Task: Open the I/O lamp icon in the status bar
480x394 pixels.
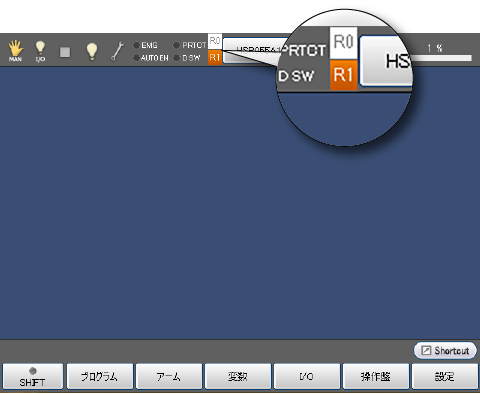Action: coord(40,51)
